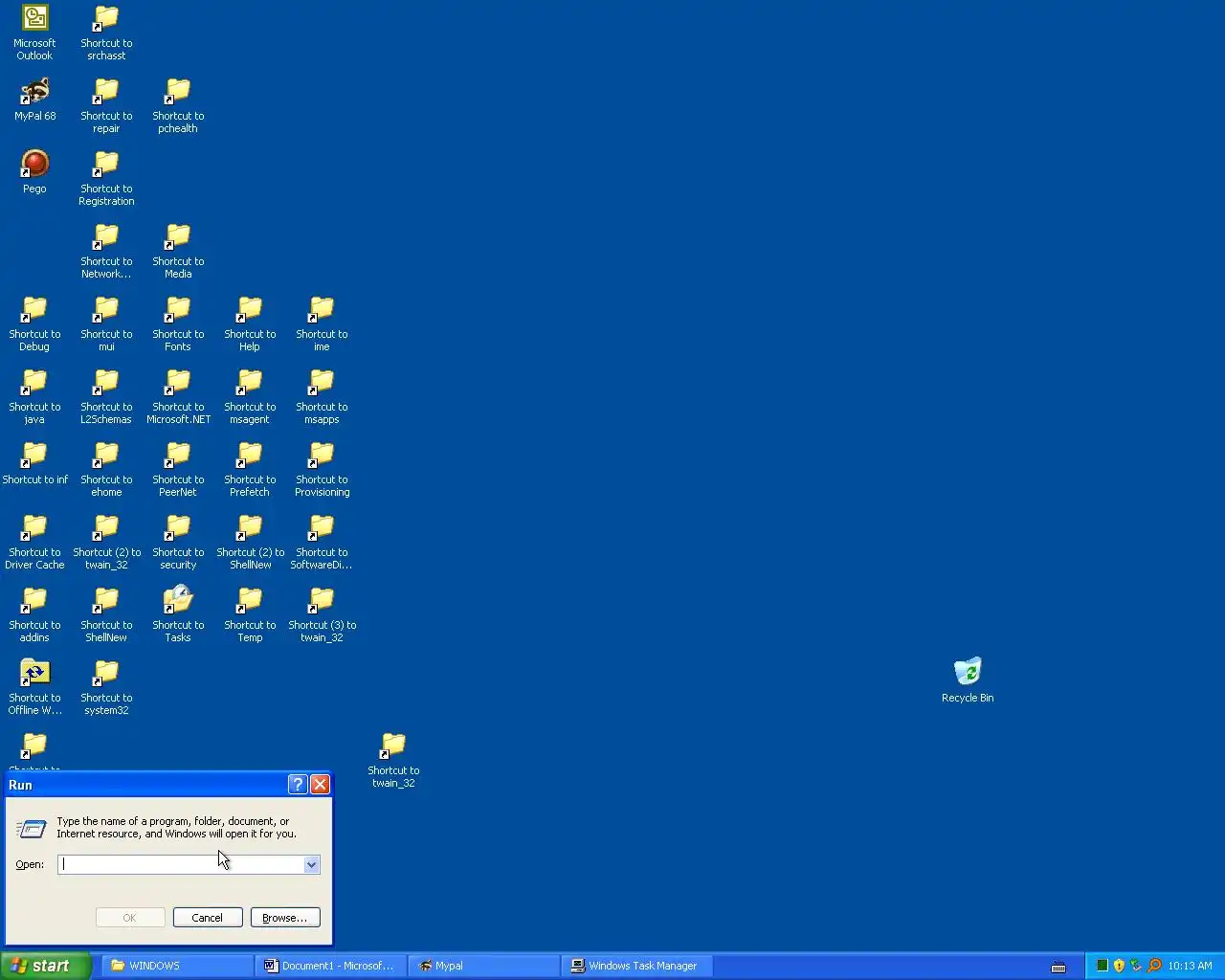Click the 10:13 AM system clock
The width and height of the screenshot is (1225, 980).
(x=1190, y=966)
